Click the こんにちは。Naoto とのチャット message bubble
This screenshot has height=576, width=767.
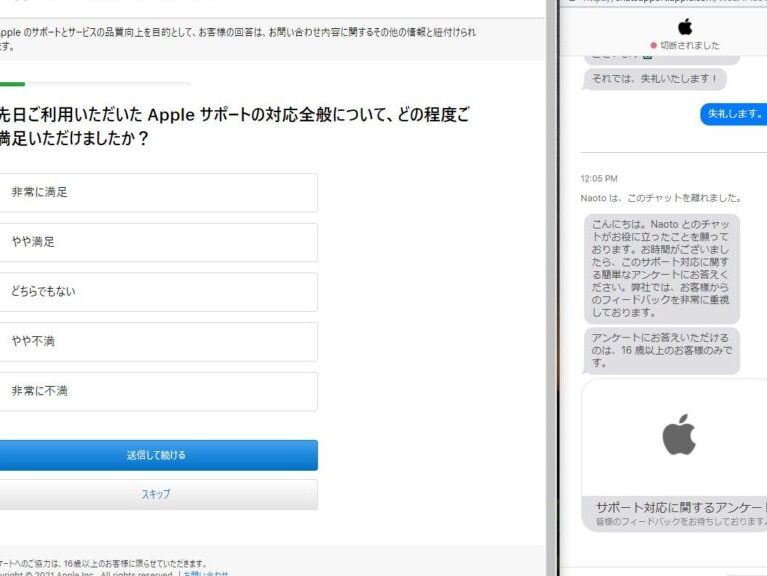[x=661, y=268]
